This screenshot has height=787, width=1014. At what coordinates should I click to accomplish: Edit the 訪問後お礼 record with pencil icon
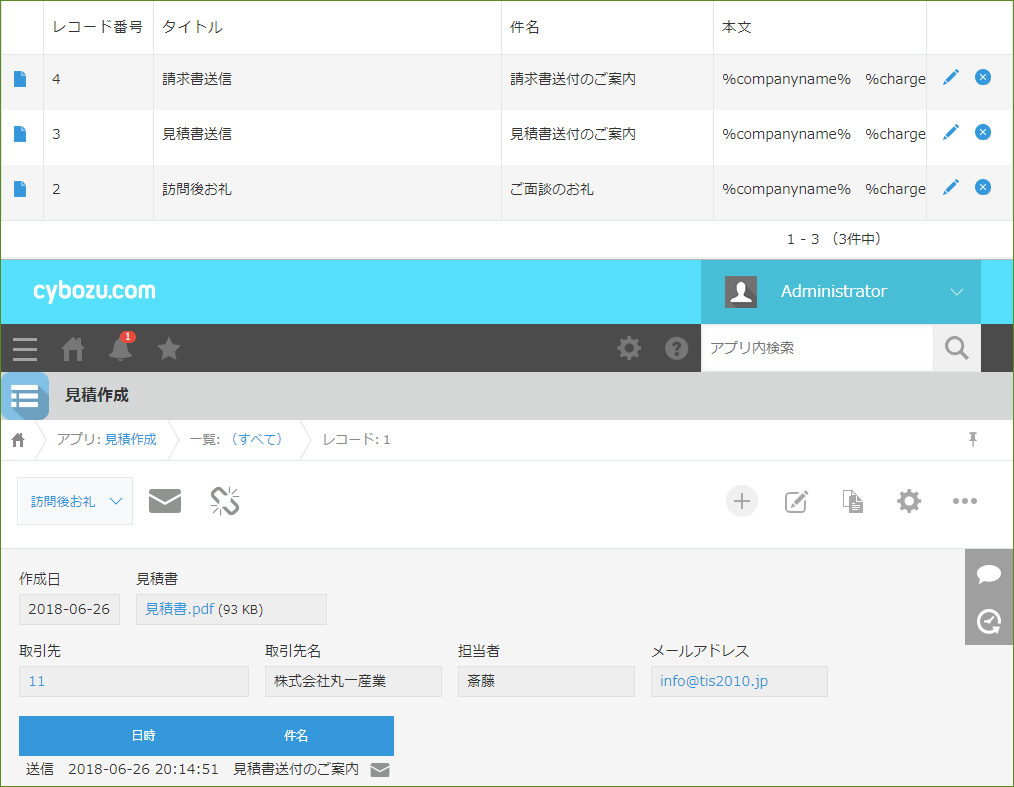[951, 188]
